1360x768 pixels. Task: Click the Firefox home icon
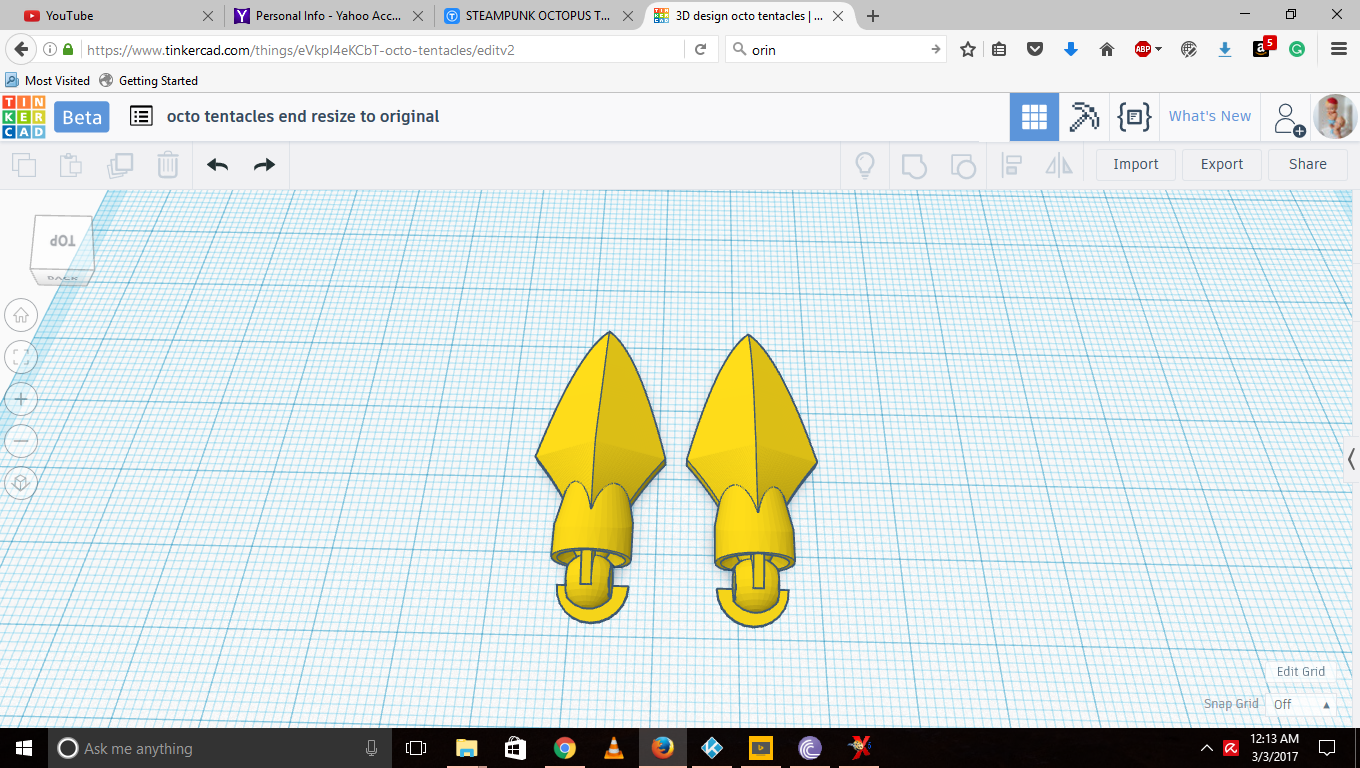[x=1107, y=49]
